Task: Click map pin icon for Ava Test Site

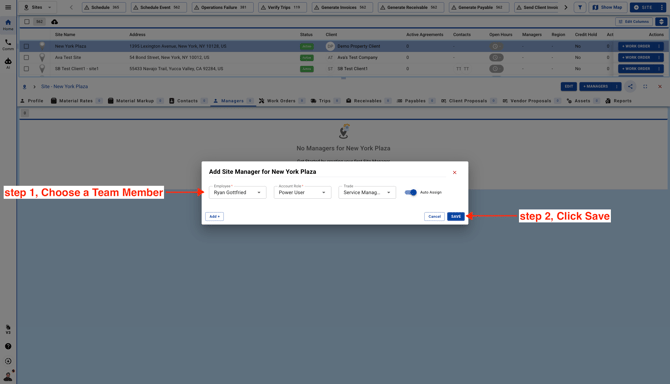Action: [42, 57]
